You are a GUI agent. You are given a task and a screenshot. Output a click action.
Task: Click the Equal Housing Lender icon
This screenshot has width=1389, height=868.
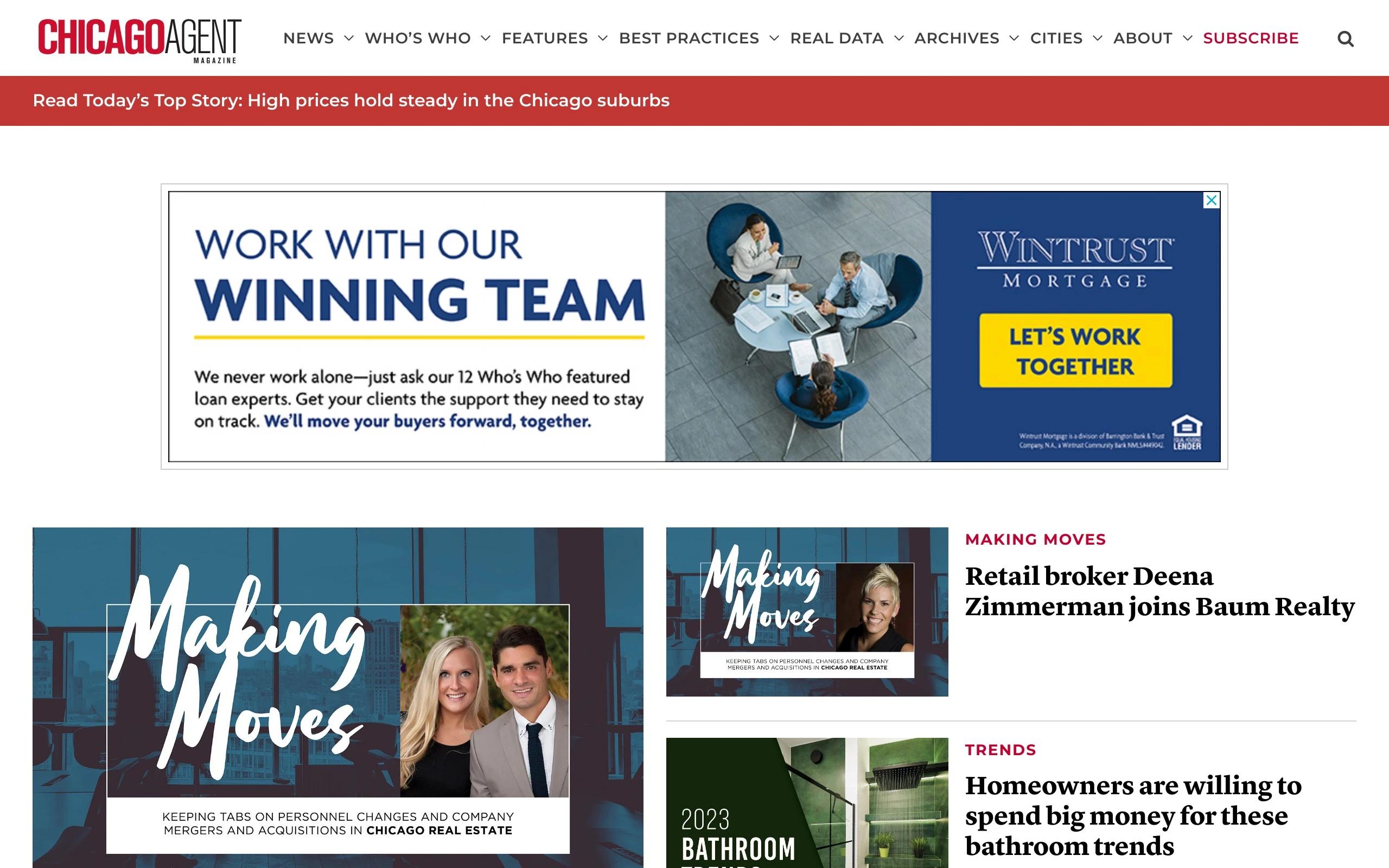[x=1187, y=433]
